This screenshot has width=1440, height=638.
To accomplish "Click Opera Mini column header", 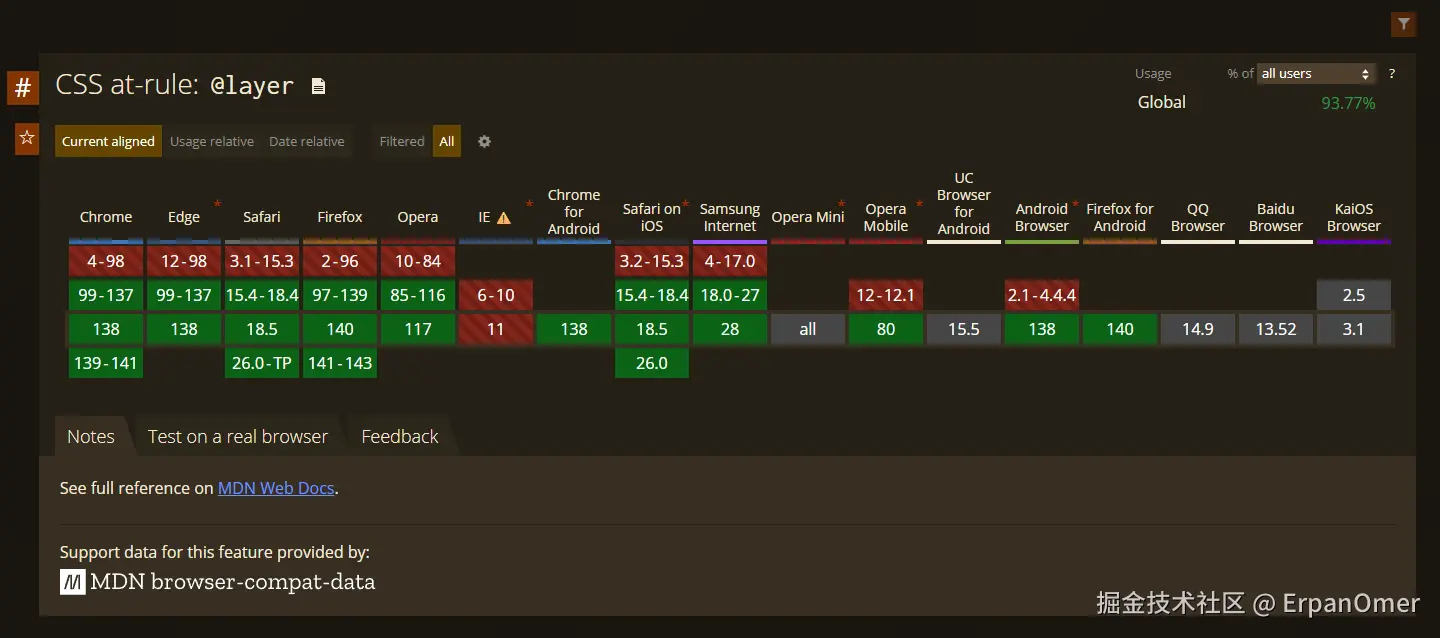I will click(x=808, y=217).
